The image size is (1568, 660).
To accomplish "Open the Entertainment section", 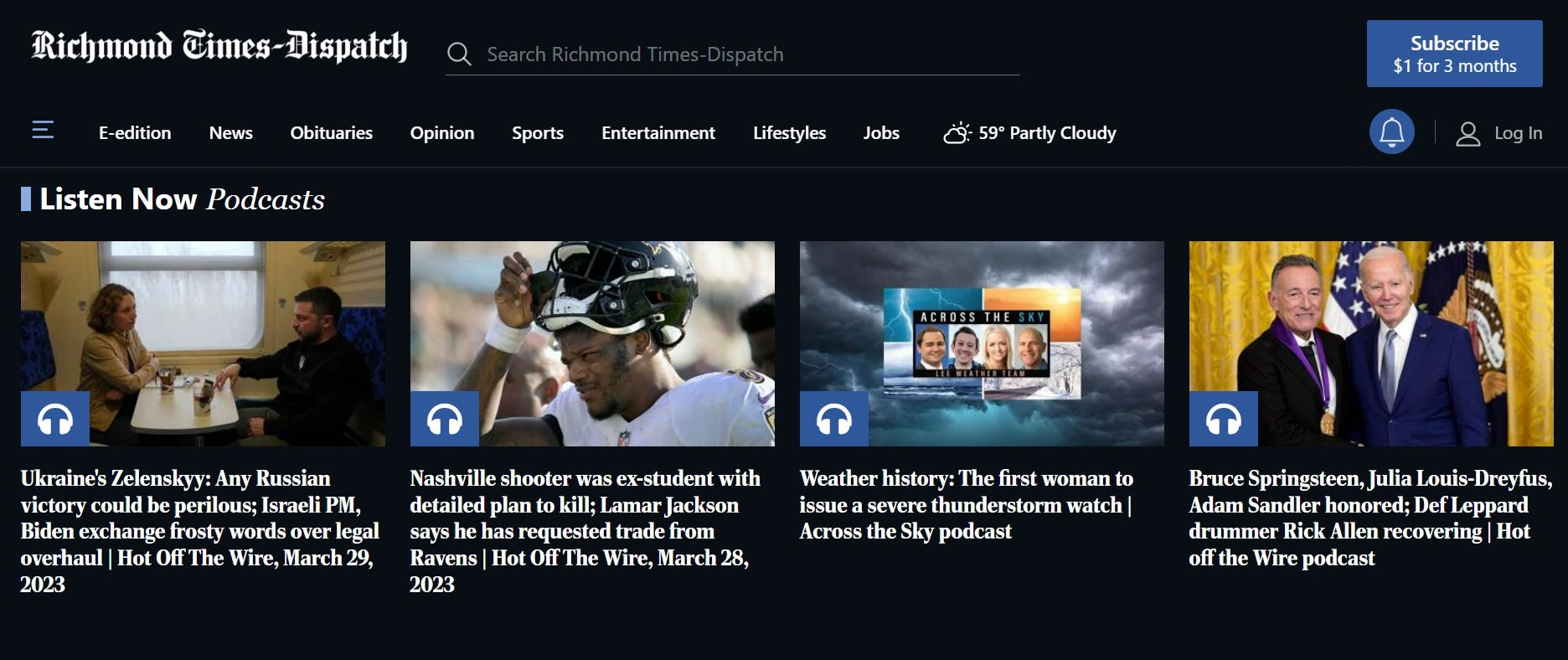I will click(658, 133).
